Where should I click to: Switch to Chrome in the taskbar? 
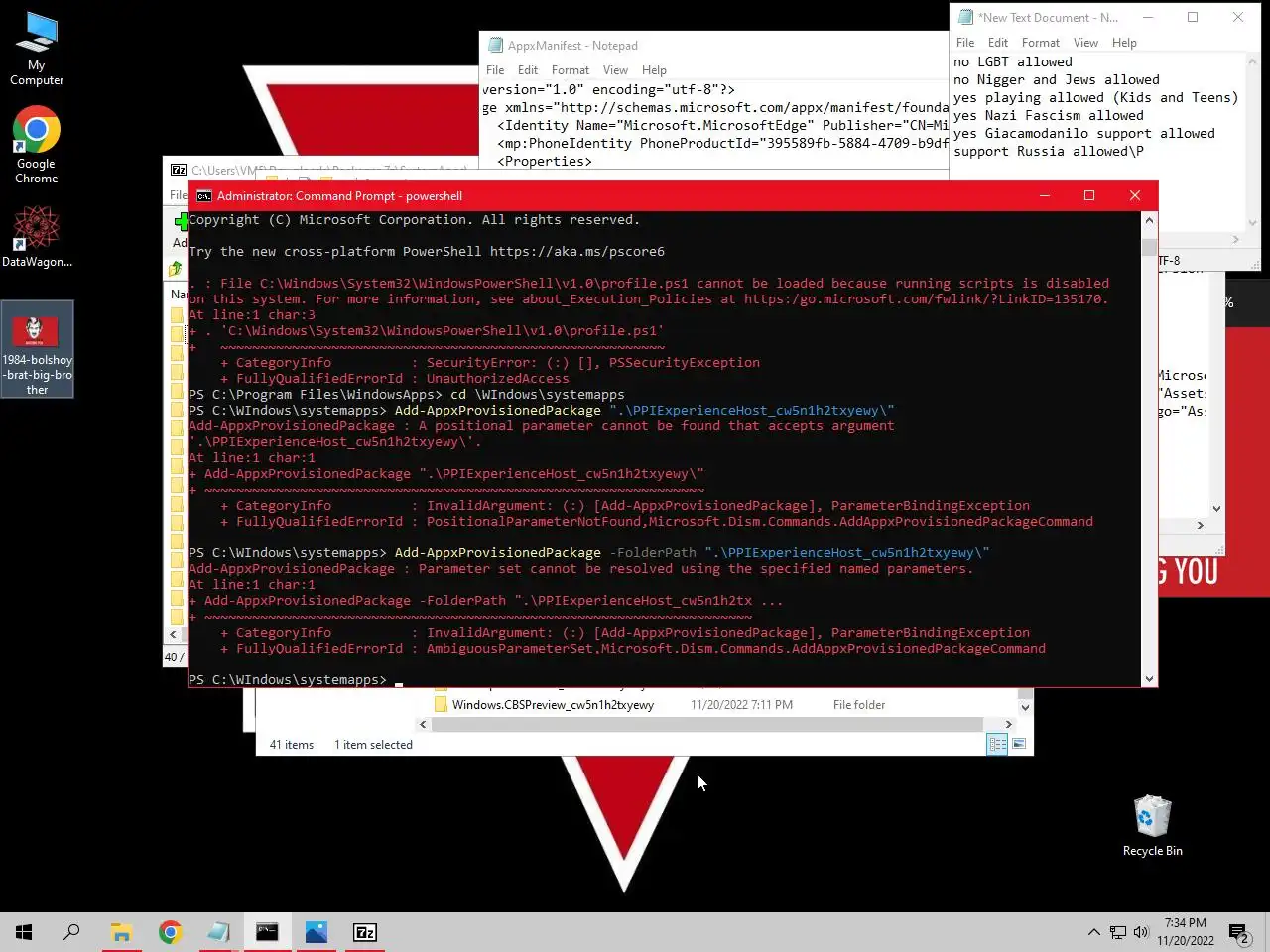[x=170, y=932]
